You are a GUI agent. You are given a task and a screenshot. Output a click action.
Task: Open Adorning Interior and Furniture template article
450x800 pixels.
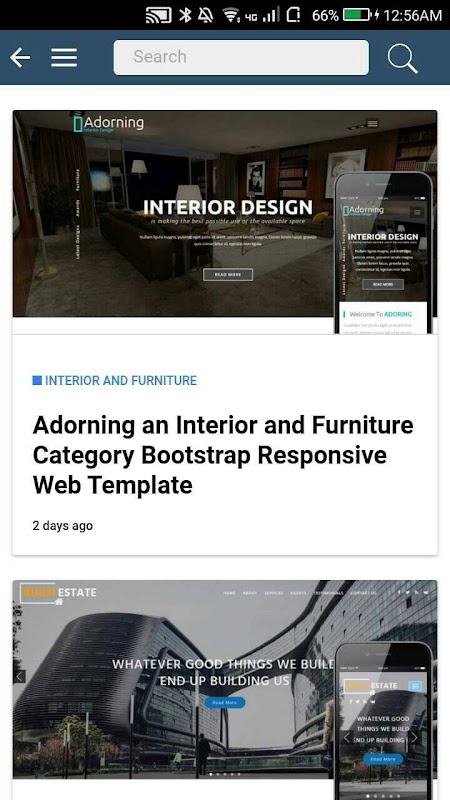pyautogui.click(x=223, y=455)
